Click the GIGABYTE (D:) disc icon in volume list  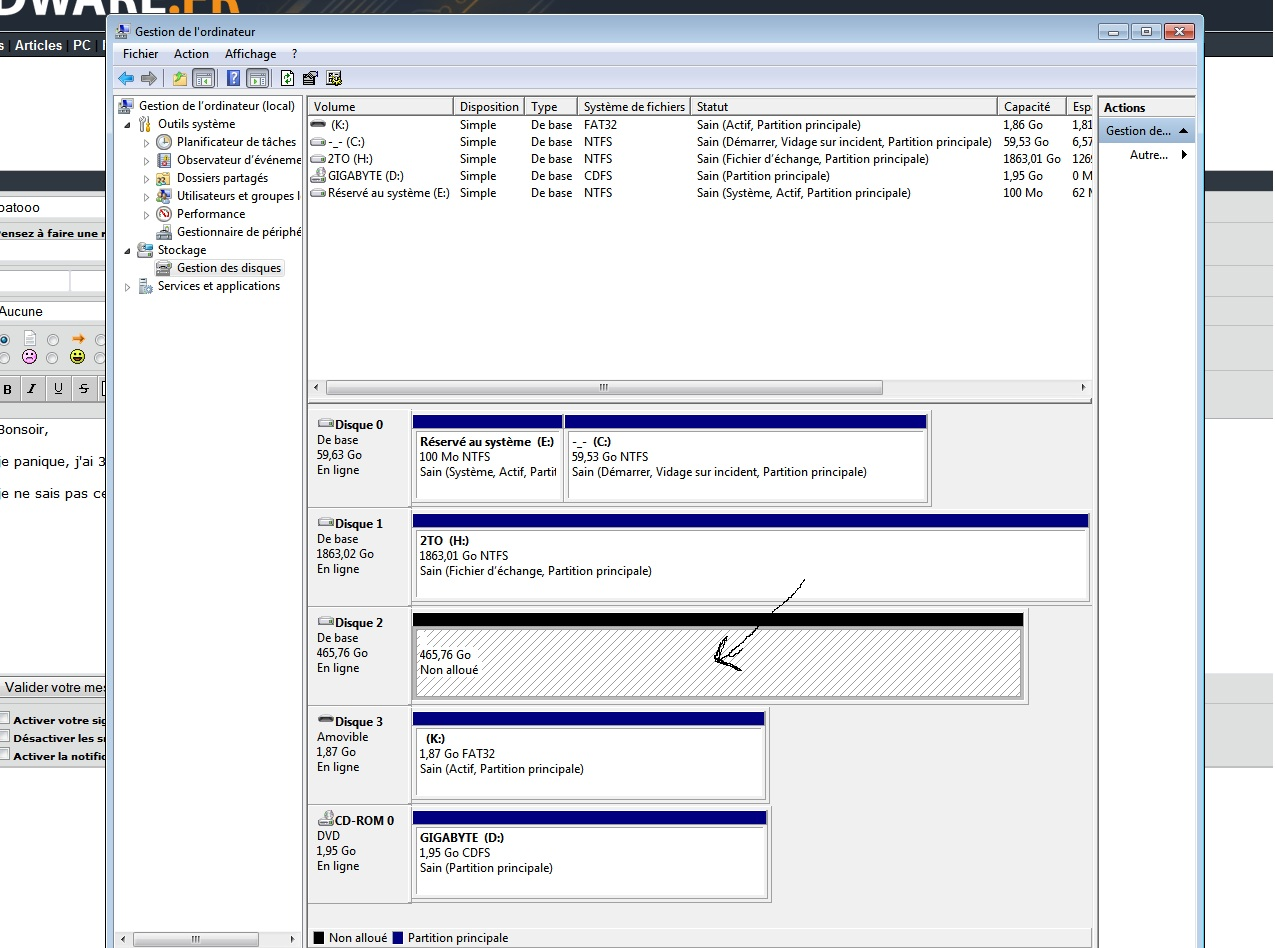pyautogui.click(x=319, y=176)
